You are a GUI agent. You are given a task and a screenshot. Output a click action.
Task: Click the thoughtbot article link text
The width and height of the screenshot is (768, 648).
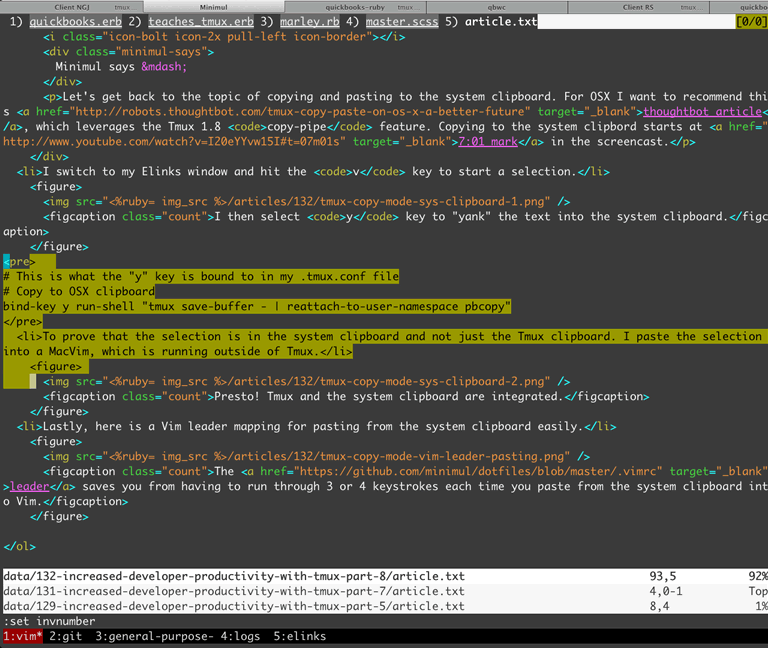point(702,112)
